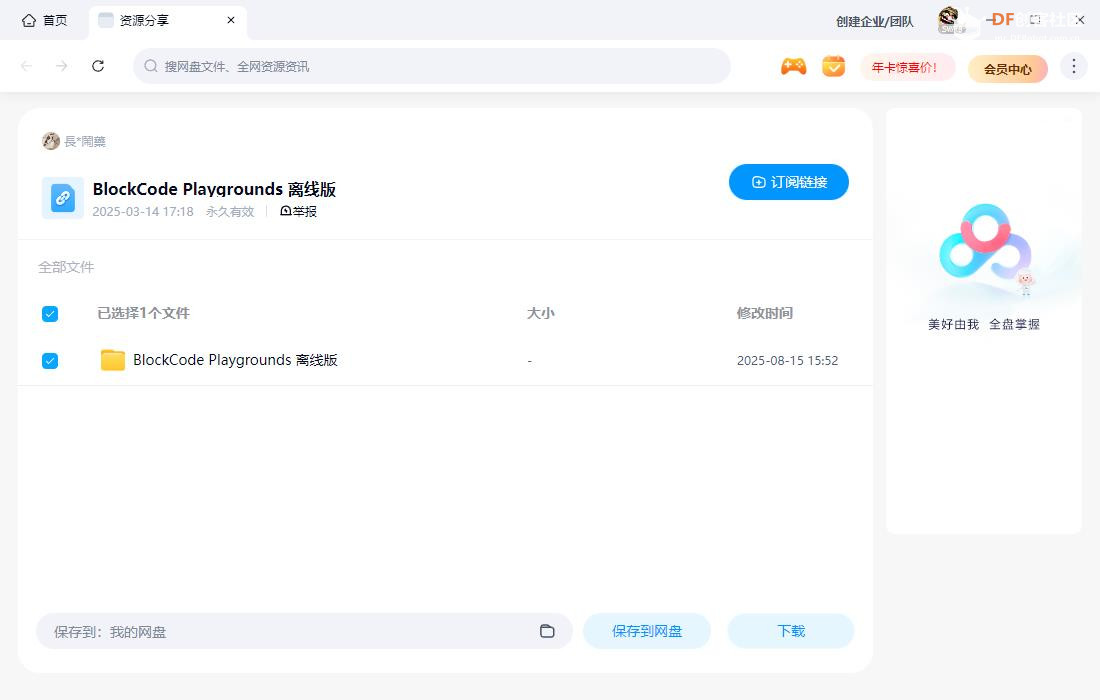Sort by 修改时间 column header
Screen dimensions: 1100x700
(x=765, y=314)
